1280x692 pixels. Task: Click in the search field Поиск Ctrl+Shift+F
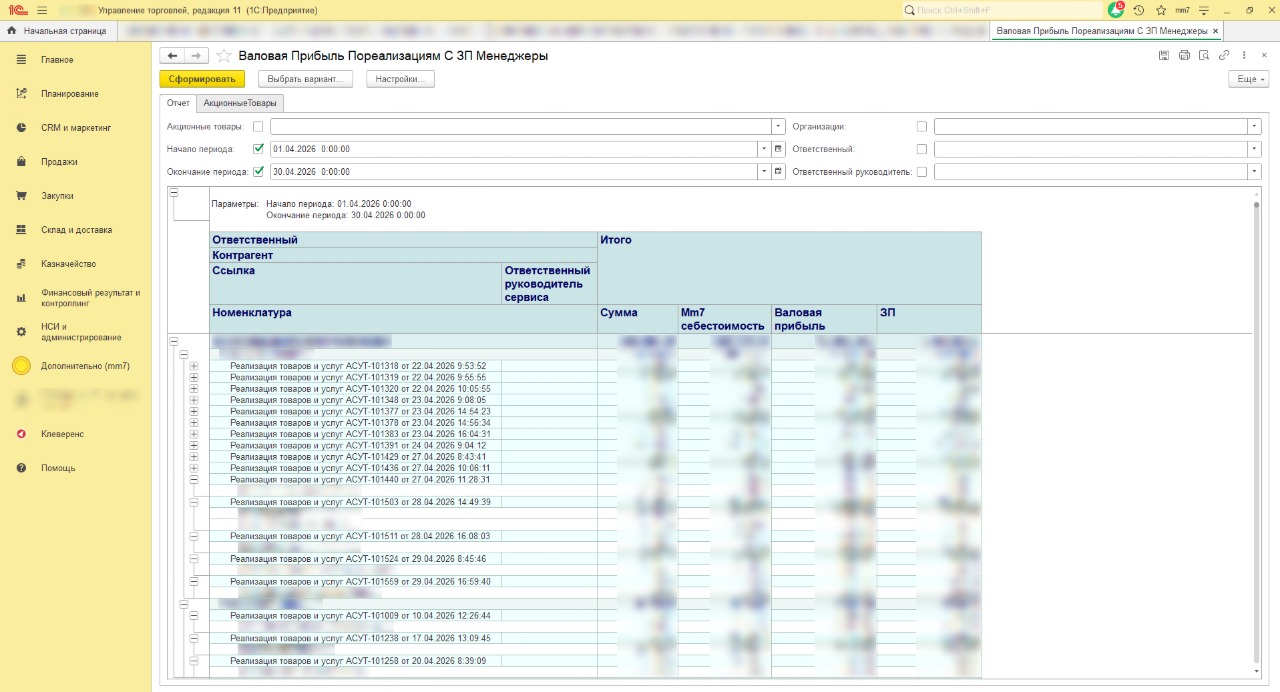(1001, 10)
